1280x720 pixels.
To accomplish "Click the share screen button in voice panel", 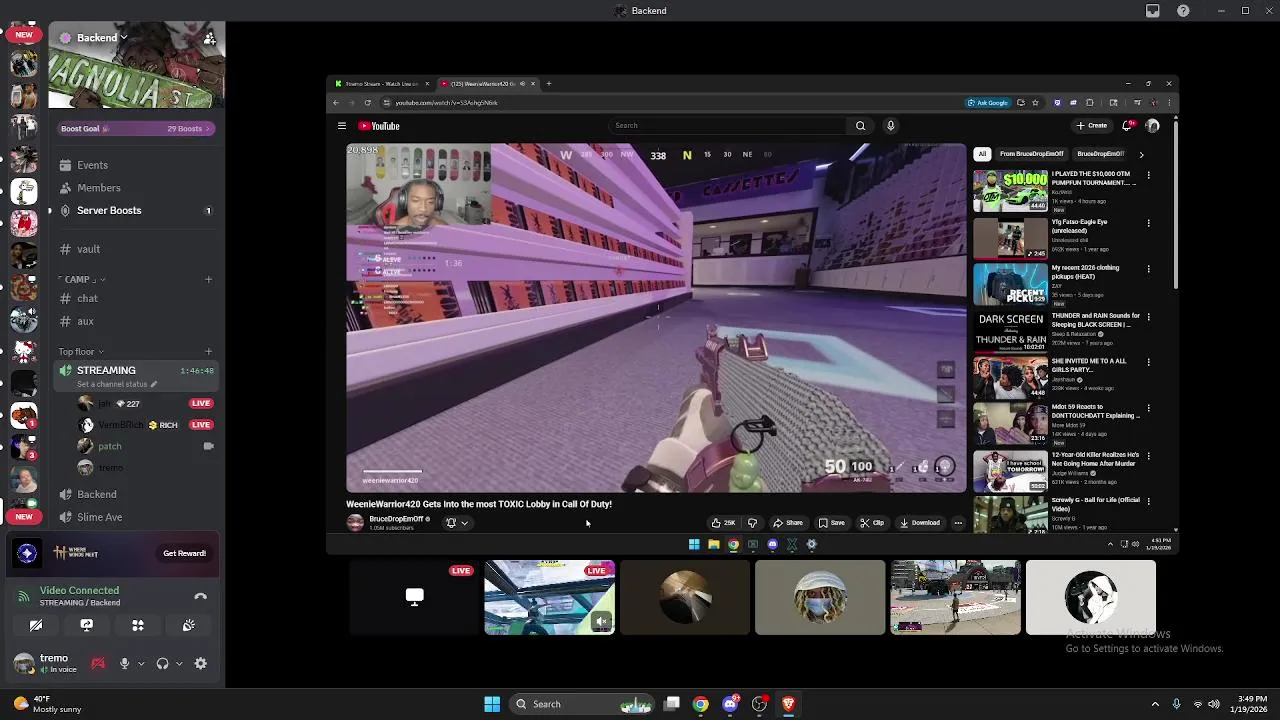I will click(87, 625).
